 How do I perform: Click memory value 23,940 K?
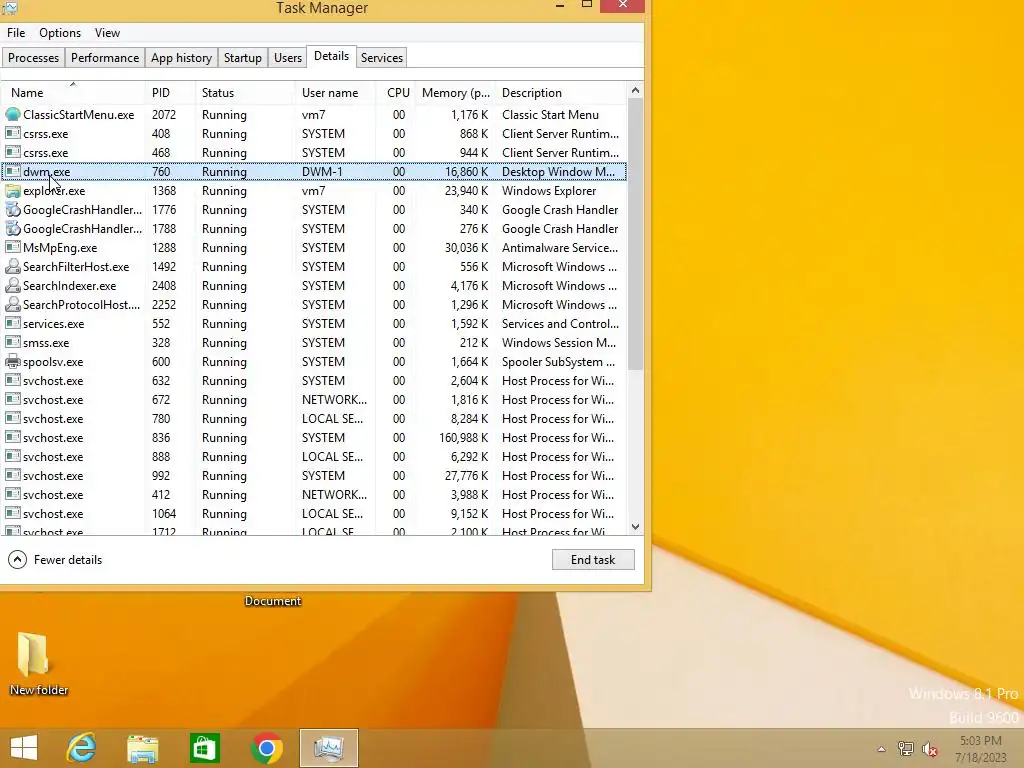coord(466,191)
